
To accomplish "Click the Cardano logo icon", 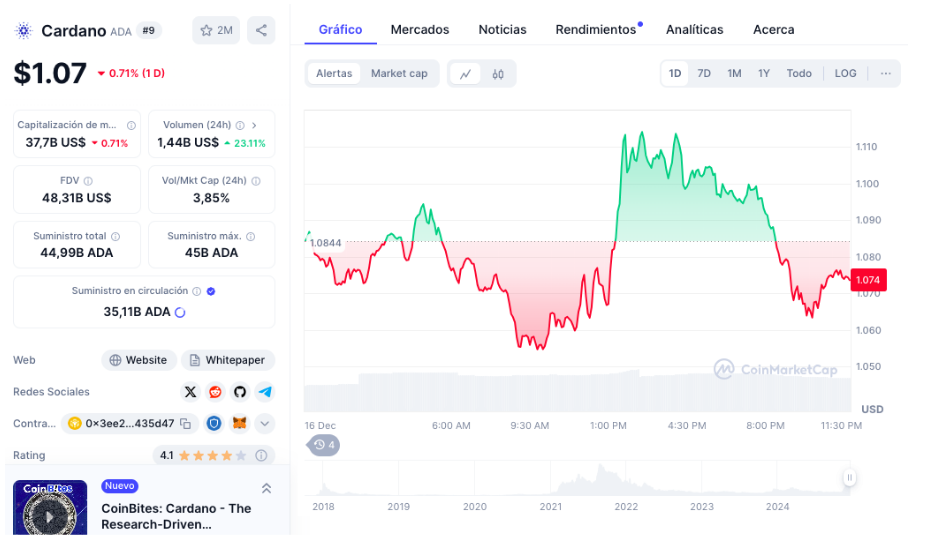I will coord(24,30).
